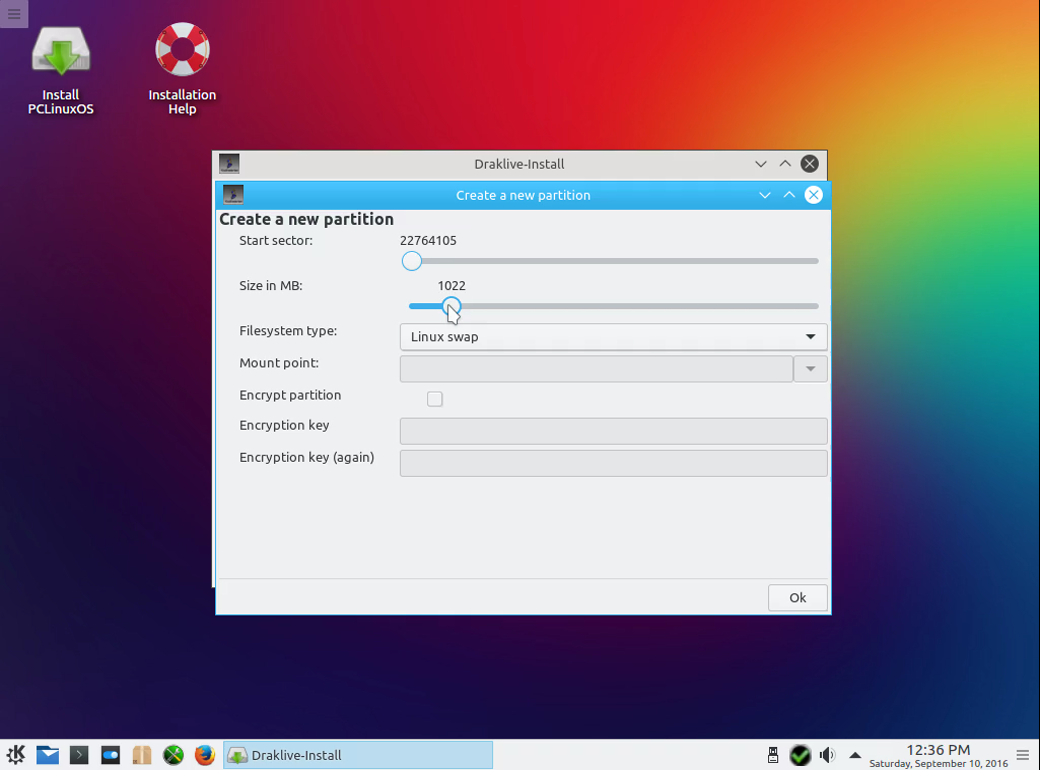Viewport: 1040px width, 770px height.
Task: Launch the mail client from taskbar
Action: point(48,755)
